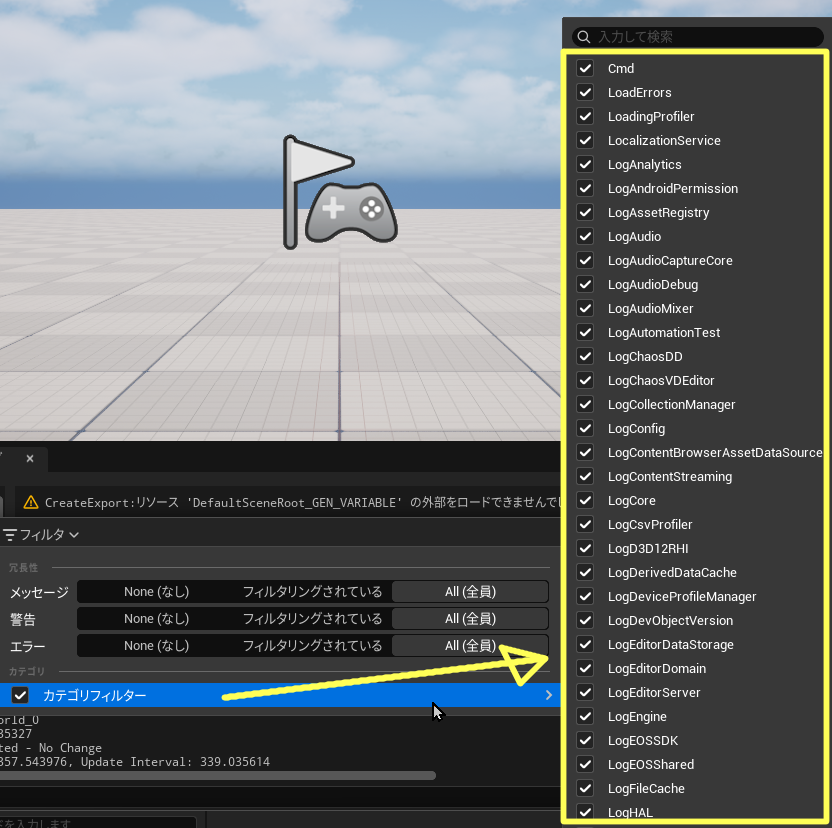
Task: Select the LogAssetRegistry menu entry
Action: click(658, 213)
